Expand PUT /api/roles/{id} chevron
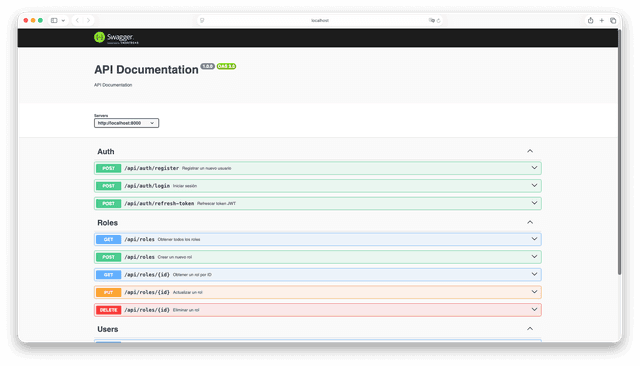This screenshot has width=640, height=366. [x=534, y=292]
